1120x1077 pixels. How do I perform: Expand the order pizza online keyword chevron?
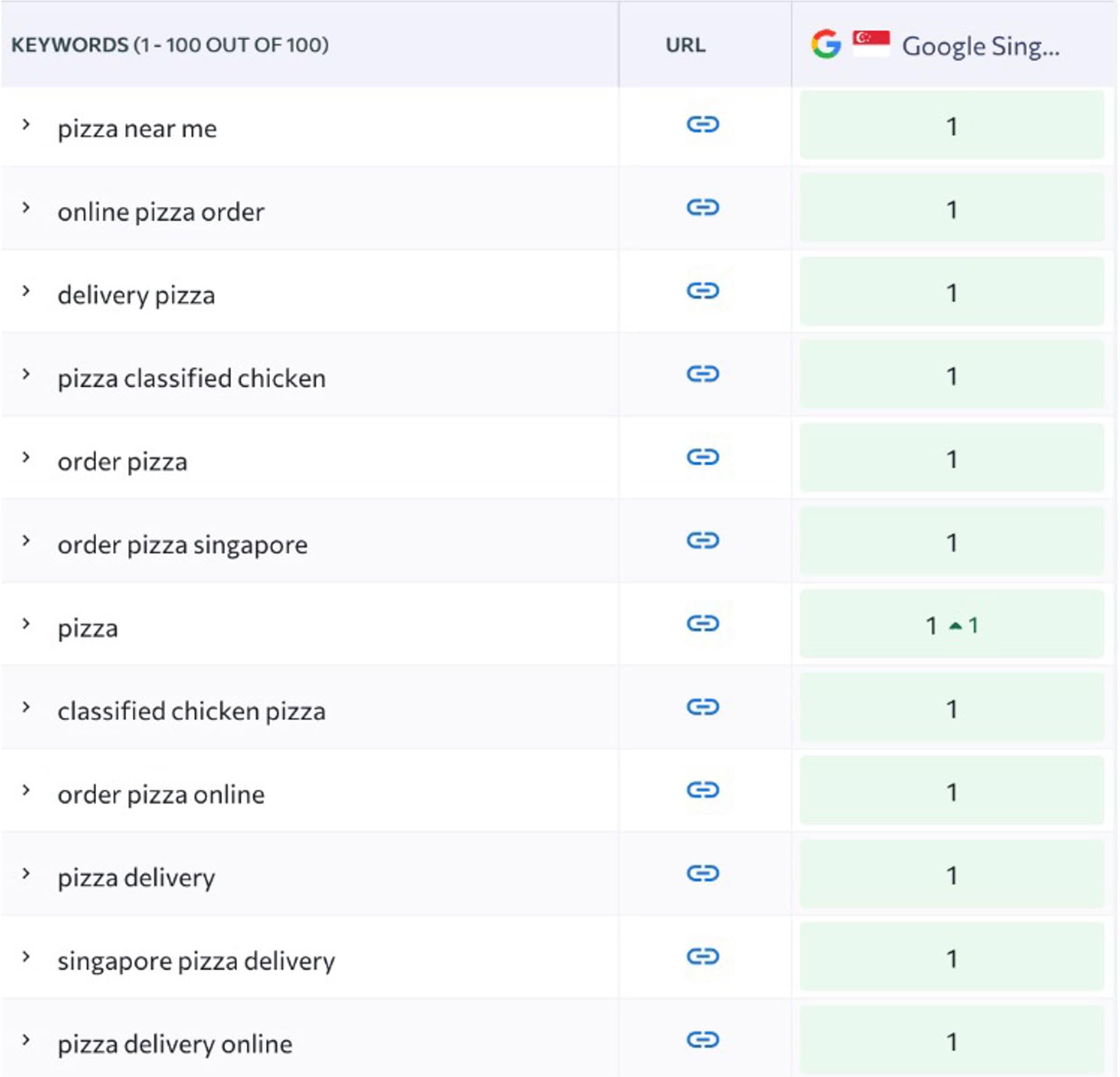click(x=26, y=790)
